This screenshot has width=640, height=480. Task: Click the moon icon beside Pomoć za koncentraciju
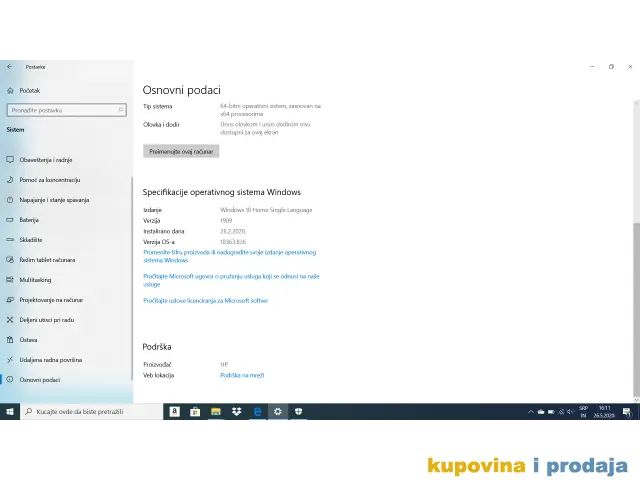pos(10,180)
